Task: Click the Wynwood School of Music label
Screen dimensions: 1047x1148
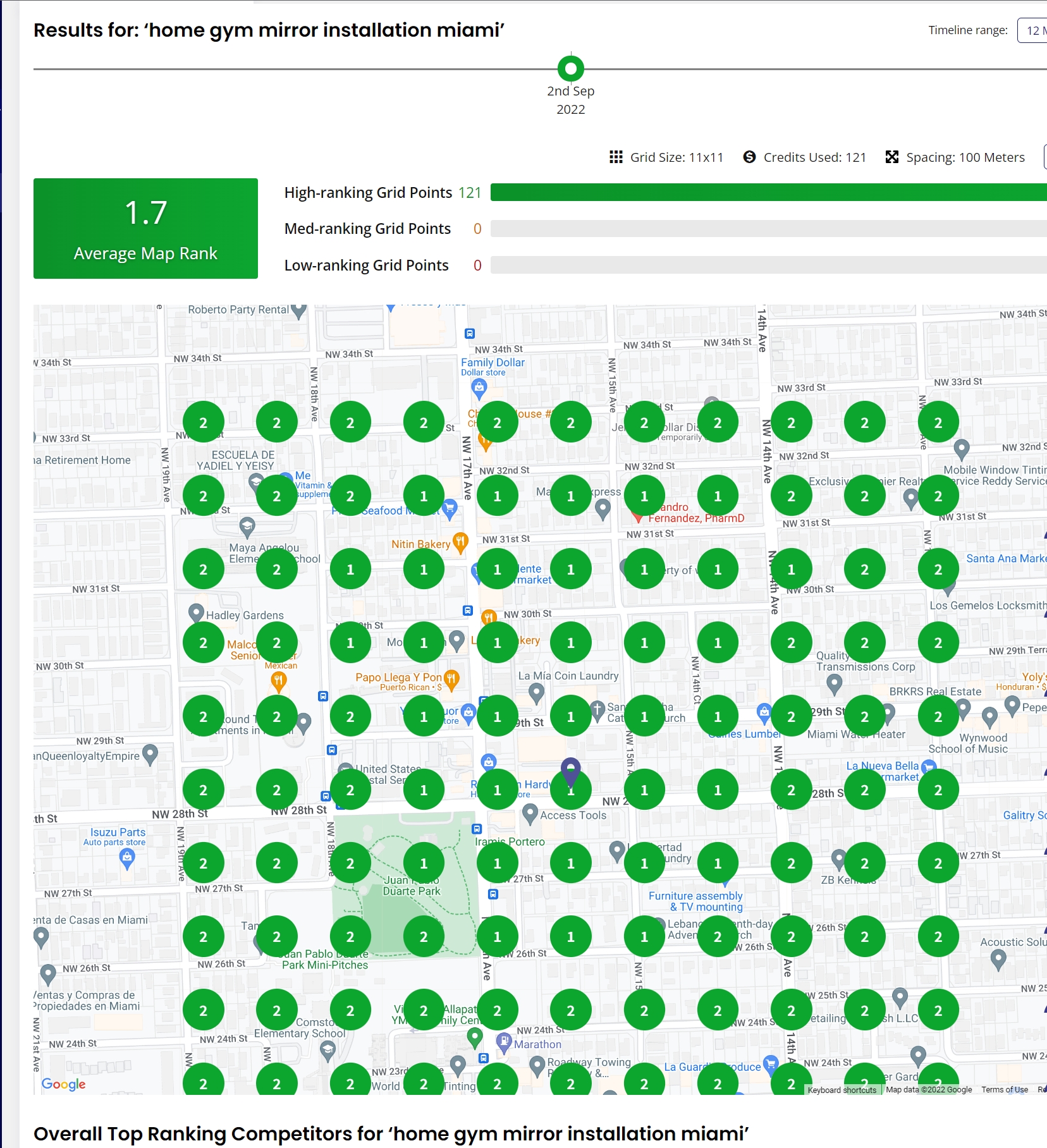Action: 968,743
